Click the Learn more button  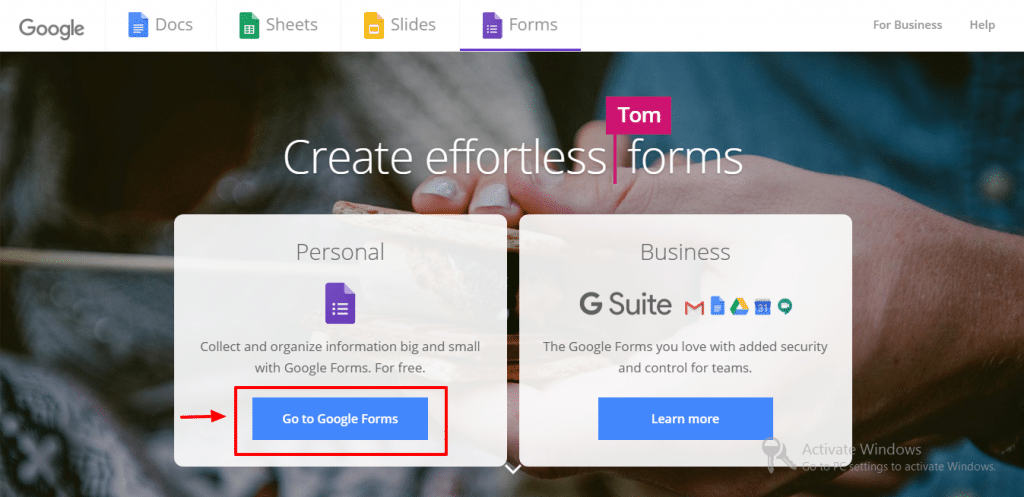685,419
